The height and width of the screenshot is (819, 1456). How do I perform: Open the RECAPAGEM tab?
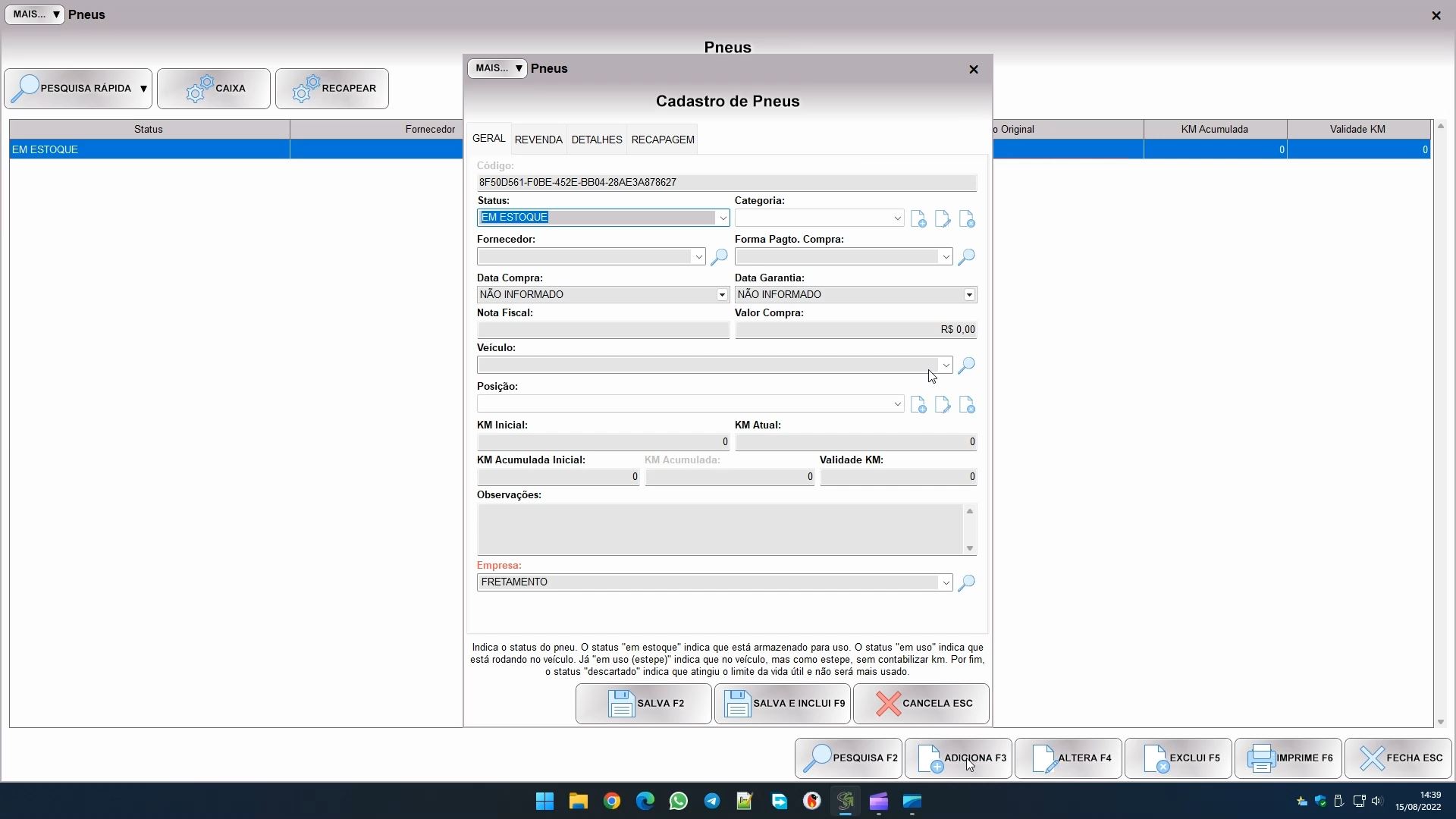pyautogui.click(x=662, y=140)
